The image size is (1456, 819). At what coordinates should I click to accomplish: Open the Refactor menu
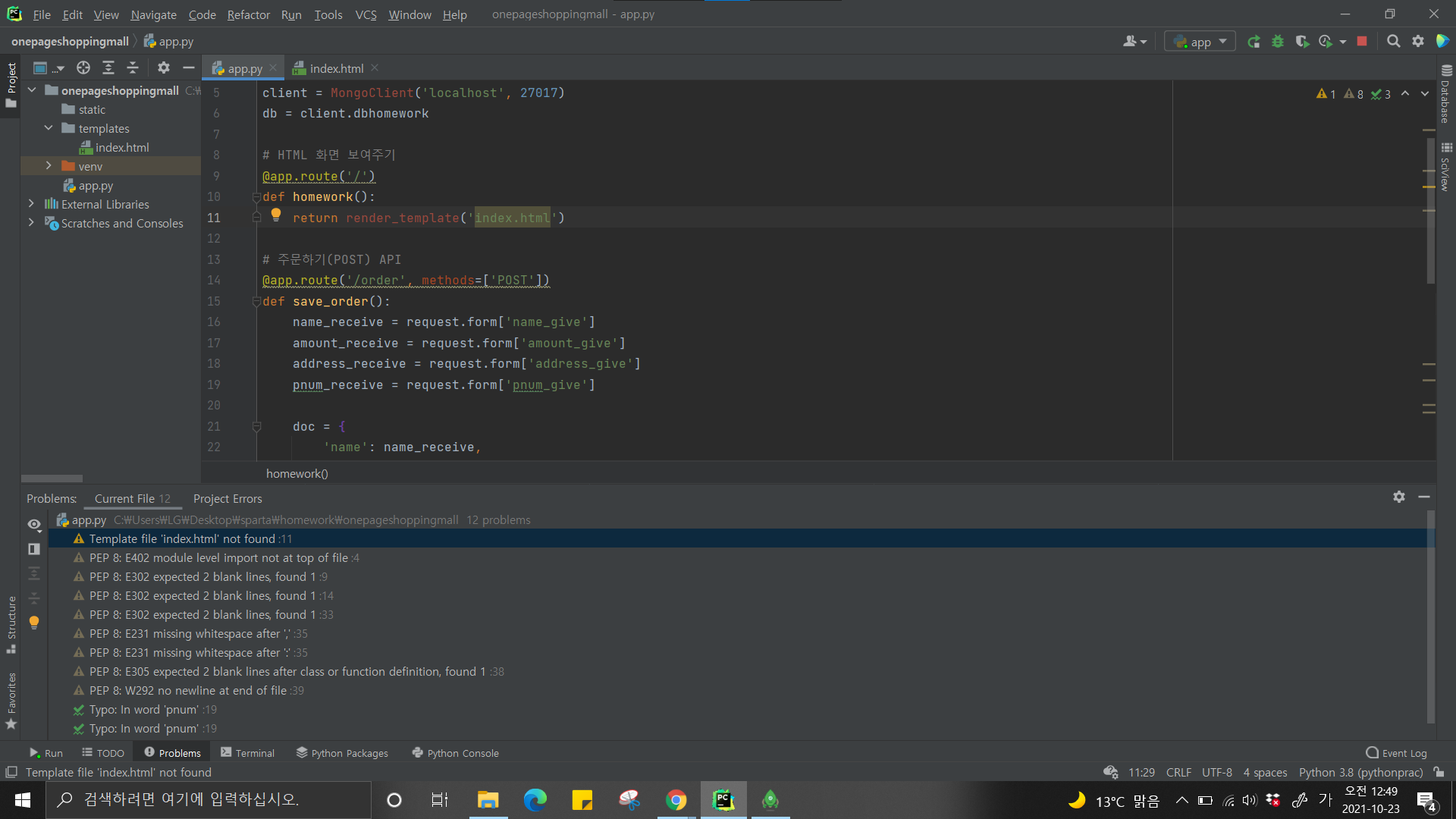tap(248, 14)
